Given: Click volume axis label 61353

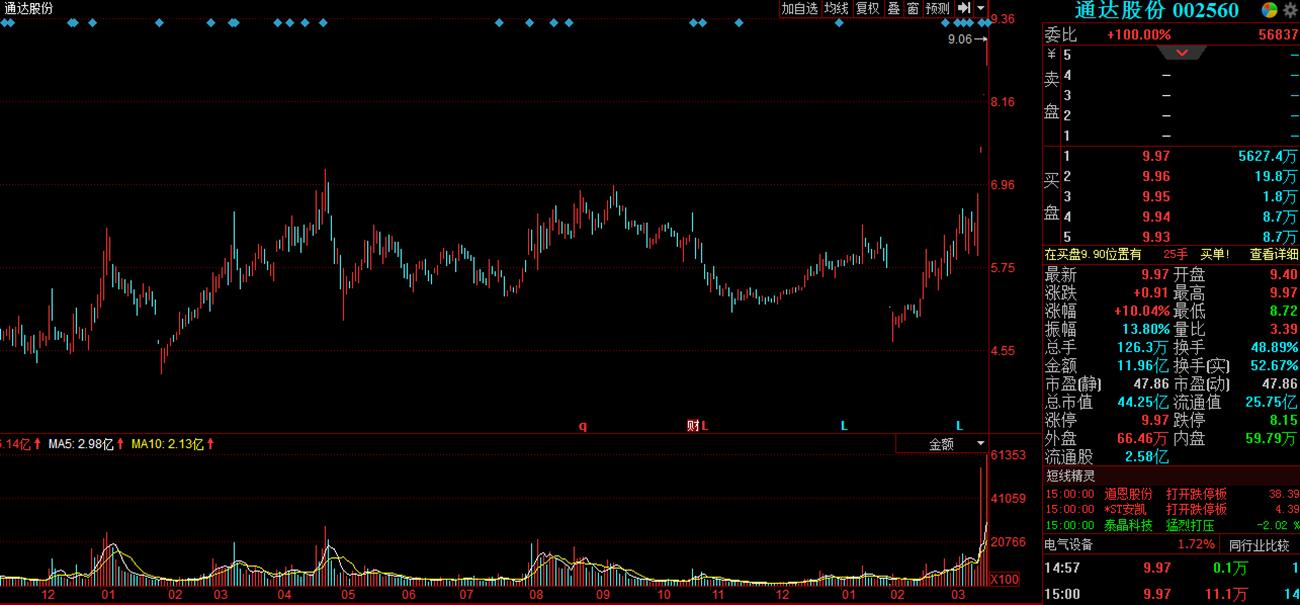Looking at the screenshot, I should pyautogui.click(x=1008, y=455).
